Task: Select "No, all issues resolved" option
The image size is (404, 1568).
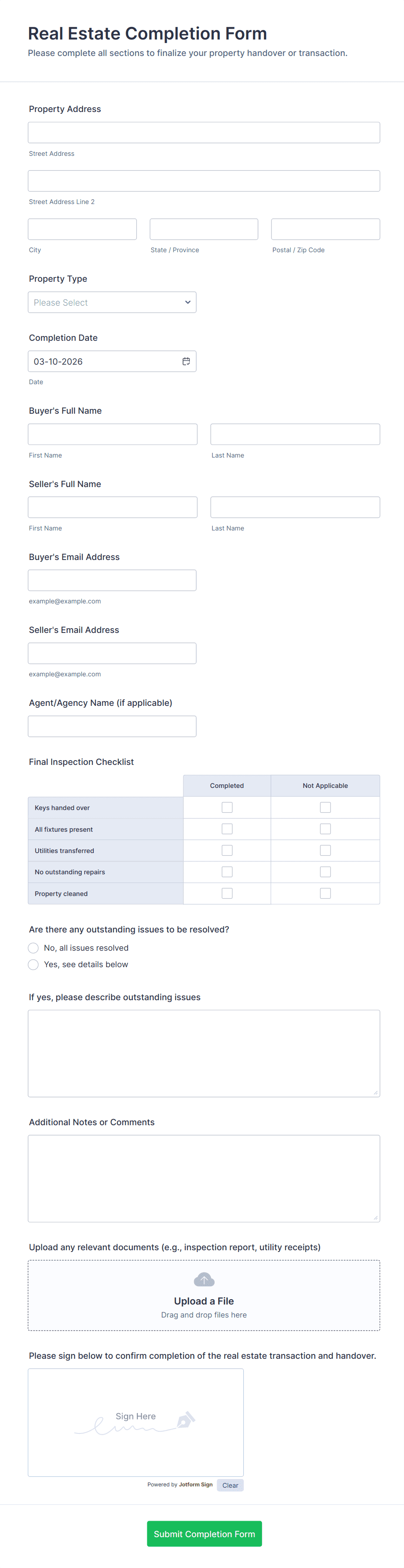Action: [x=33, y=948]
